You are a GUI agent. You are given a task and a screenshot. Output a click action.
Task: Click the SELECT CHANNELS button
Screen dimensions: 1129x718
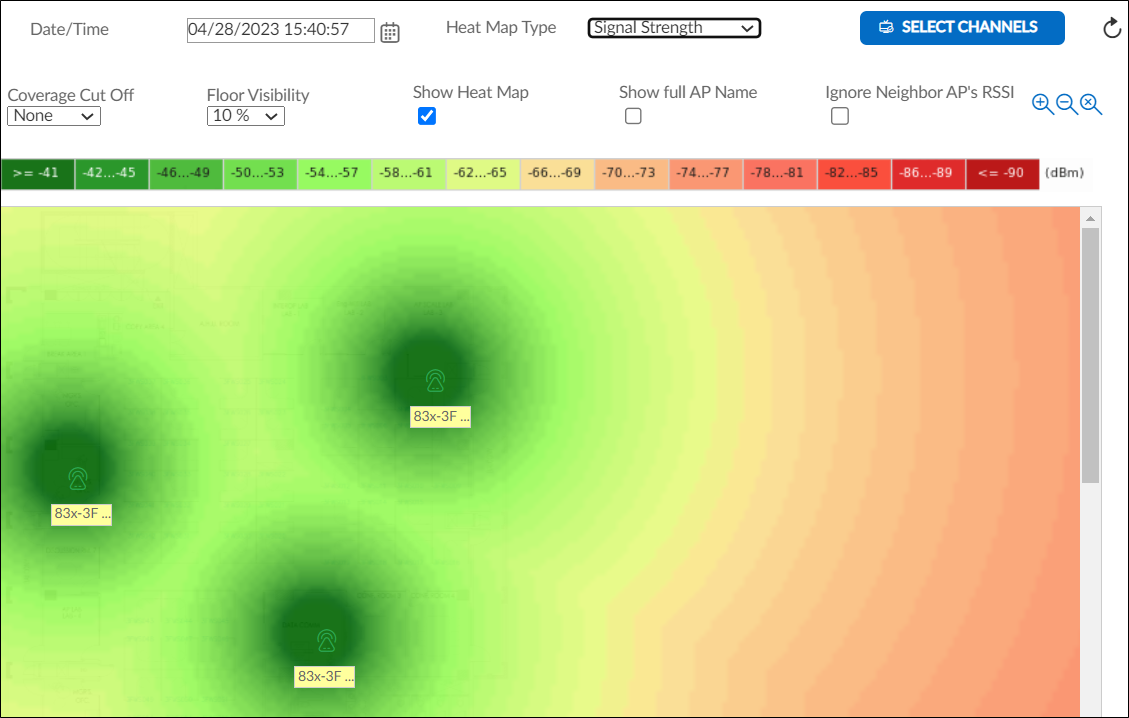[x=961, y=28]
